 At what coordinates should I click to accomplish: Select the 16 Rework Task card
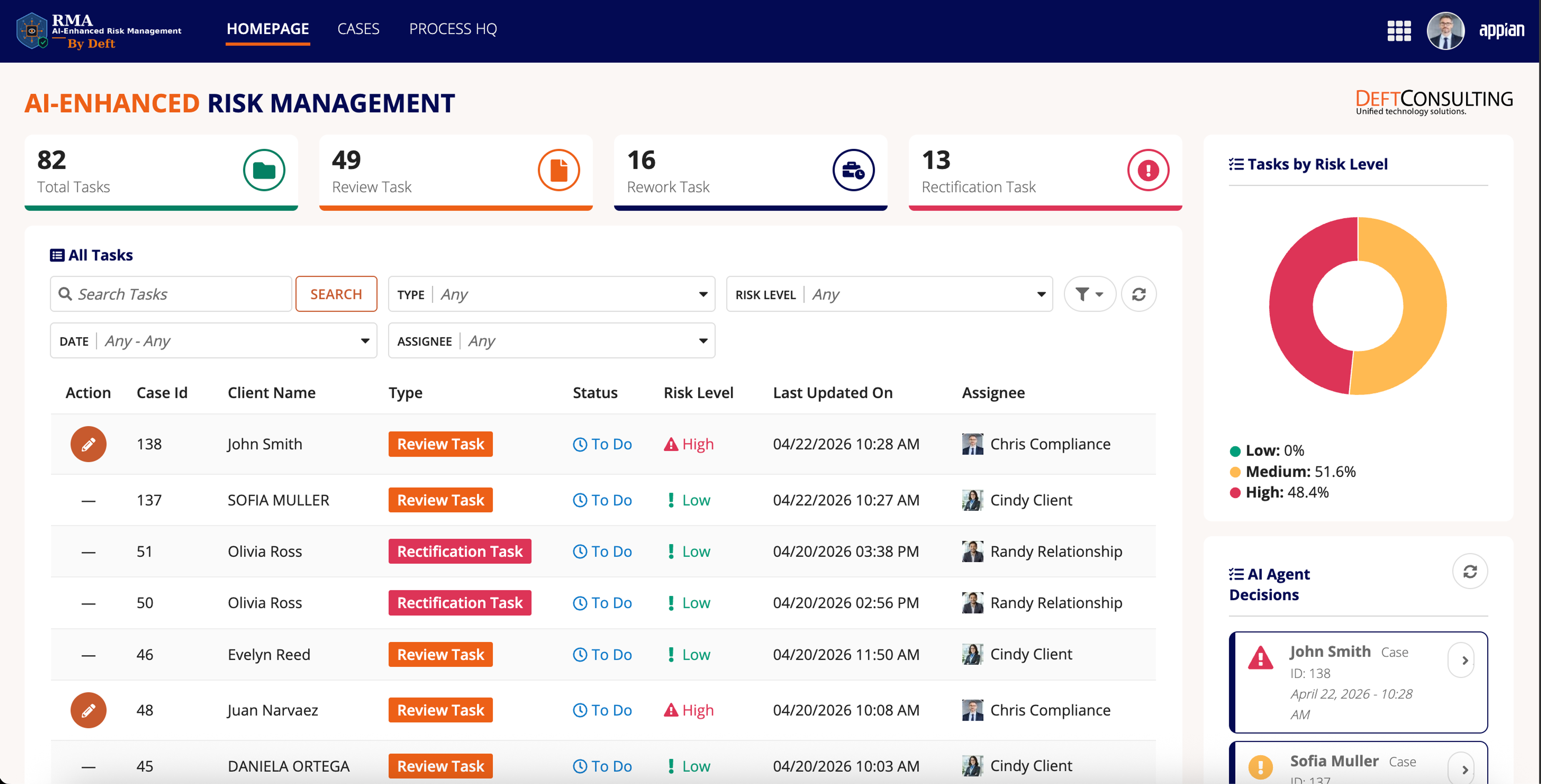[751, 172]
